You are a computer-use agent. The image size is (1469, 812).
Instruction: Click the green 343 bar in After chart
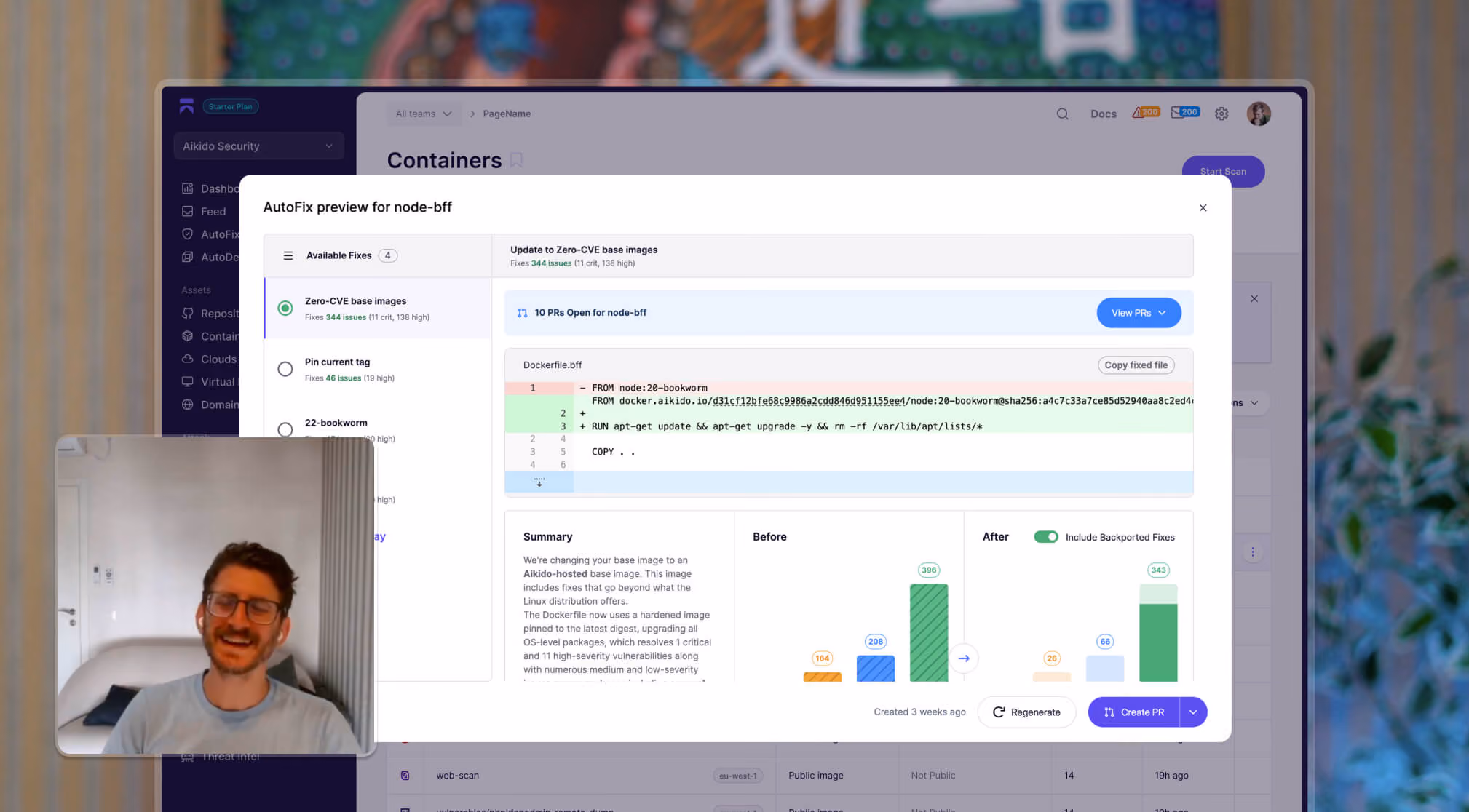tap(1158, 632)
